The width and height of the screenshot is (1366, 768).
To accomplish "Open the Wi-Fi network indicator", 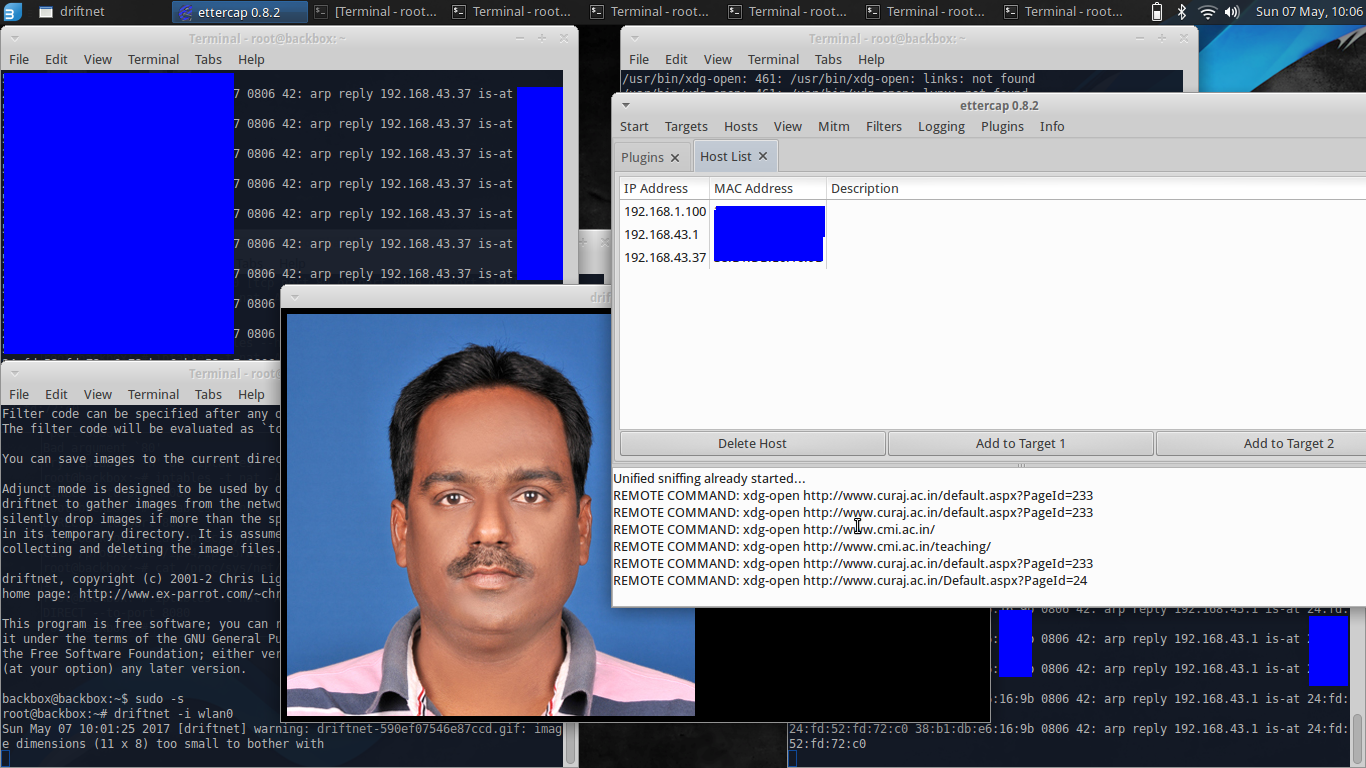I will click(1207, 12).
